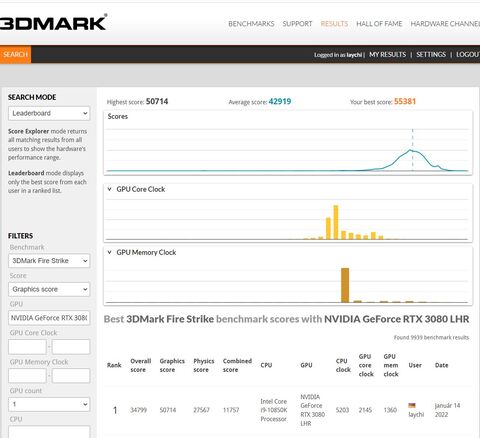The image size is (480, 438).
Task: Click physics score 27567 in first row
Action: (201, 410)
